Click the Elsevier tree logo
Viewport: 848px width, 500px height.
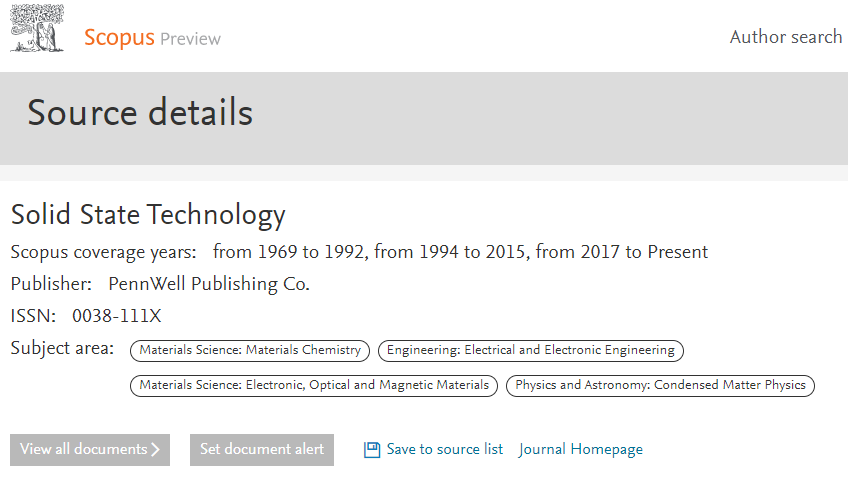pyautogui.click(x=37, y=29)
